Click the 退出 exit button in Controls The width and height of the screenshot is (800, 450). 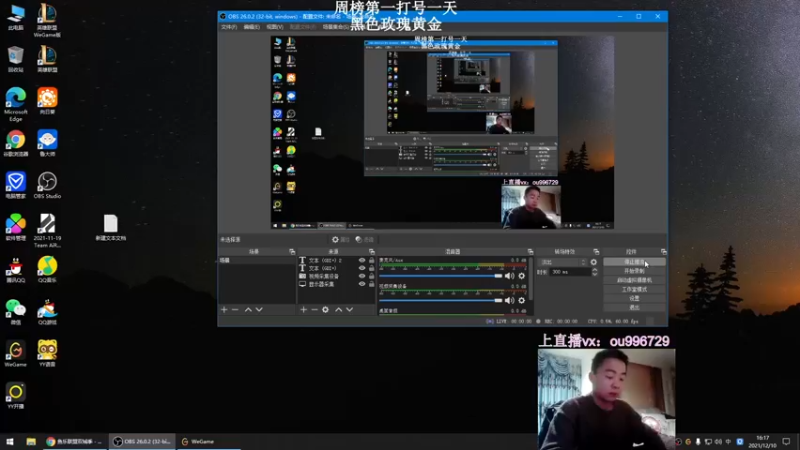(634, 307)
